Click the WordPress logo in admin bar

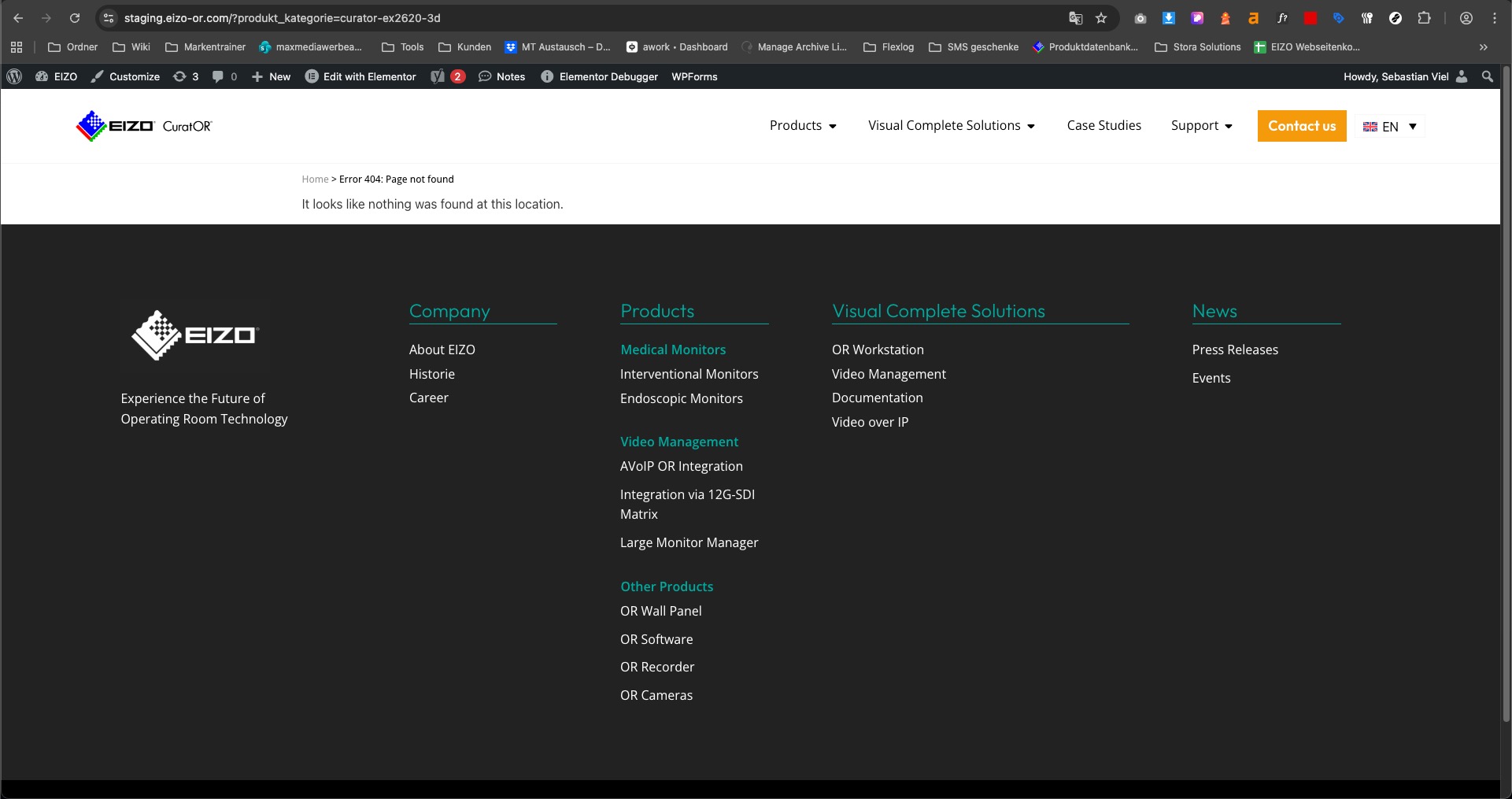(14, 76)
